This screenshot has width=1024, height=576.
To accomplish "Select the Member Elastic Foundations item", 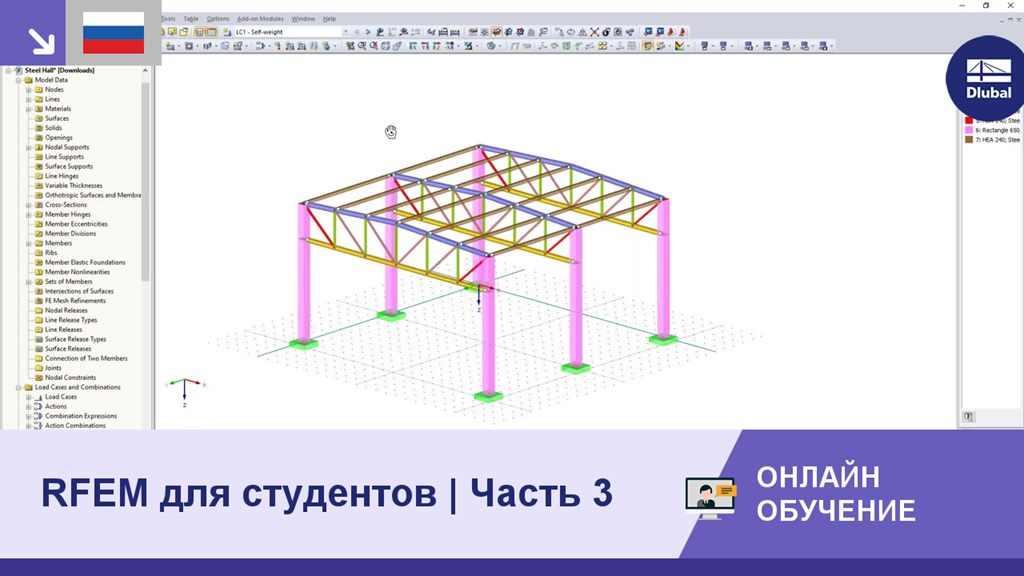I will (85, 263).
